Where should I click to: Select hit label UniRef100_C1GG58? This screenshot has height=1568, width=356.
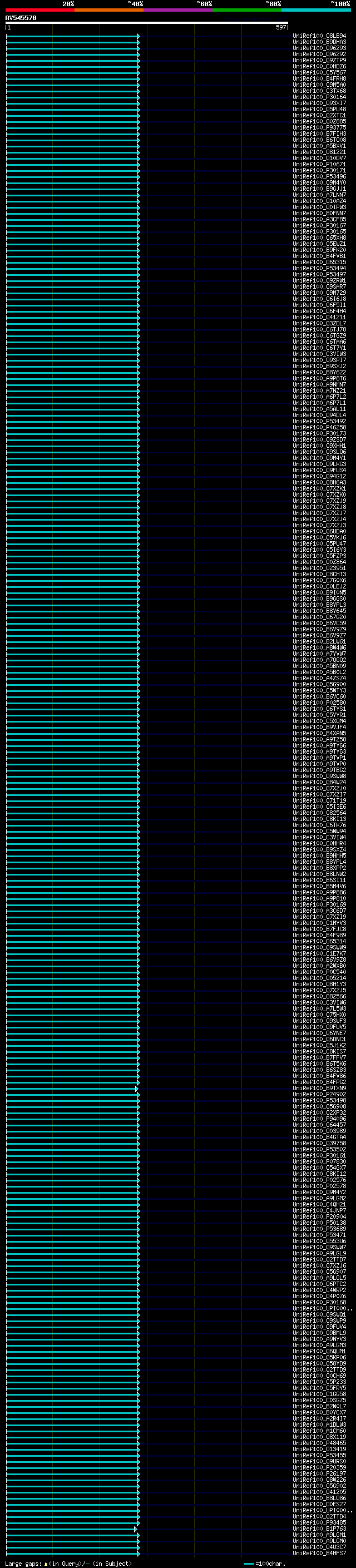319,1394
